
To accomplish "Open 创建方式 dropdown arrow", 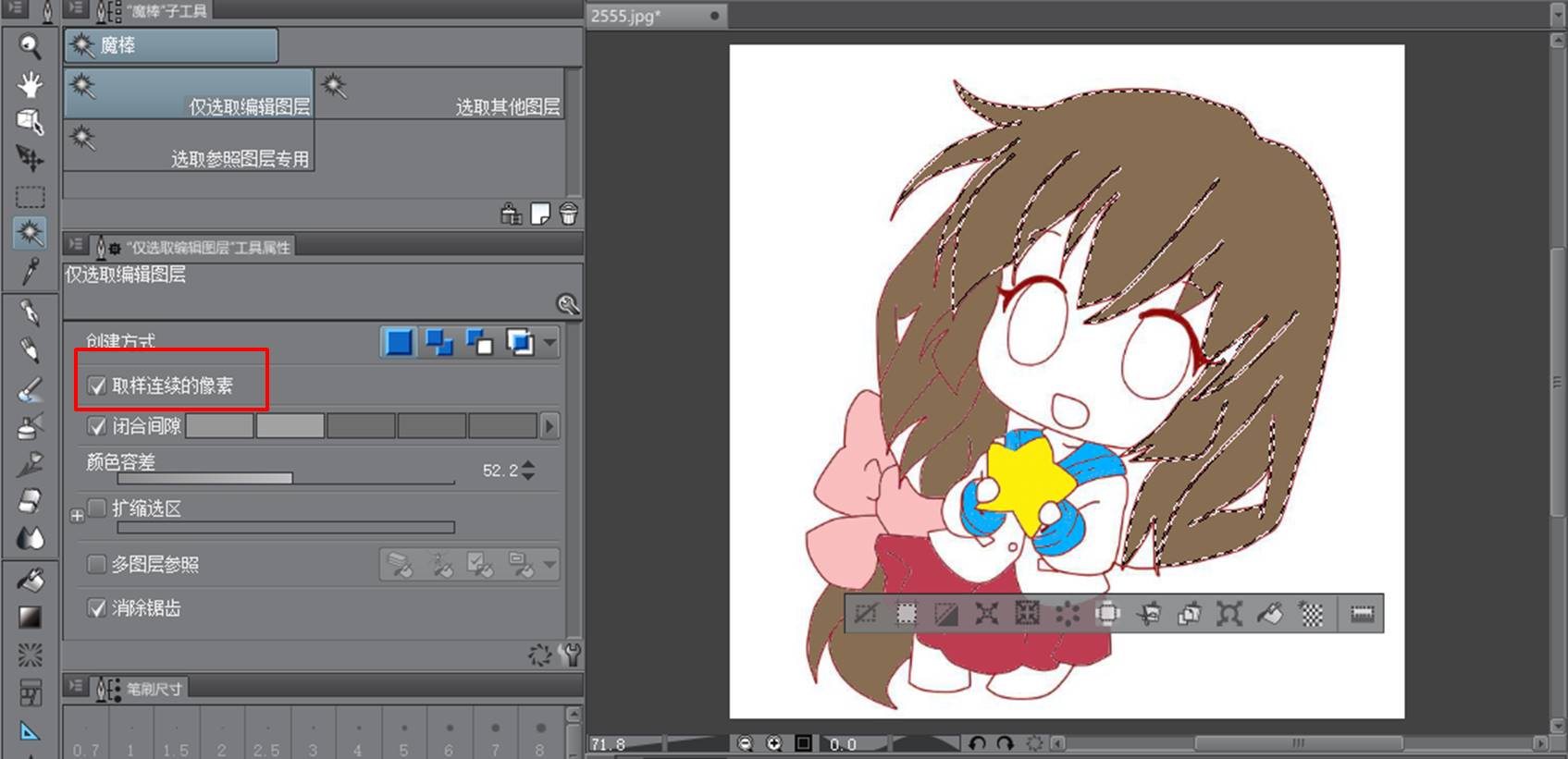I will (x=550, y=343).
